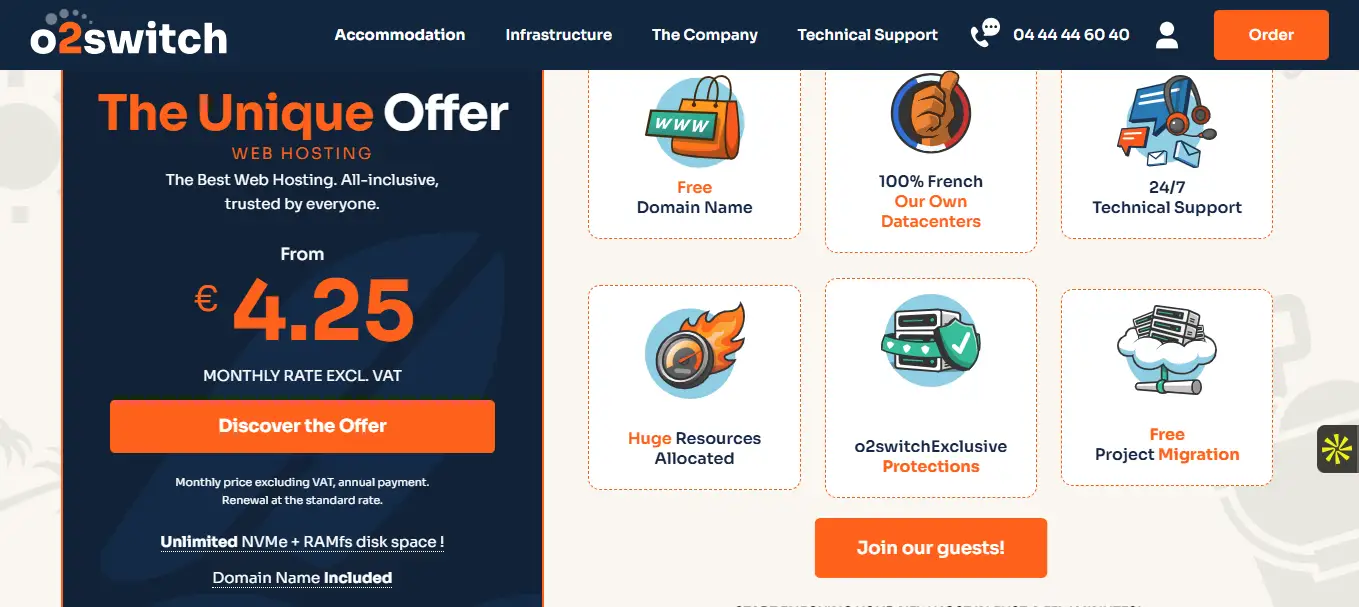Click the Discover the Offer button

click(x=302, y=426)
